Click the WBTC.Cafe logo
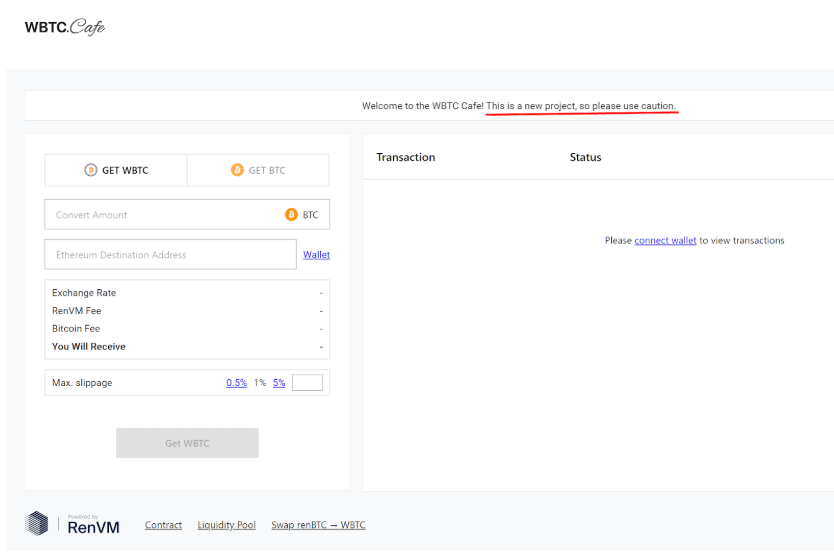834x555 pixels. 65,27
